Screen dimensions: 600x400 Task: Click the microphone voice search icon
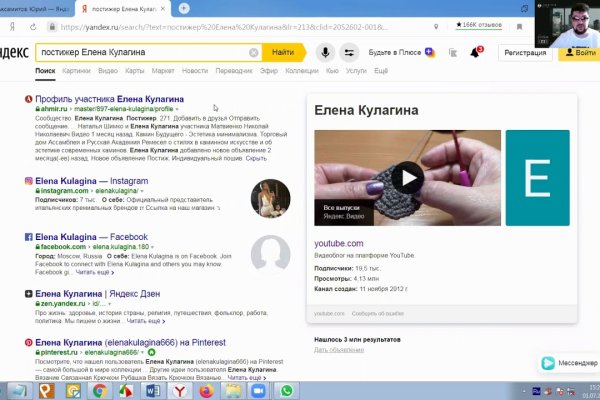click(x=325, y=52)
